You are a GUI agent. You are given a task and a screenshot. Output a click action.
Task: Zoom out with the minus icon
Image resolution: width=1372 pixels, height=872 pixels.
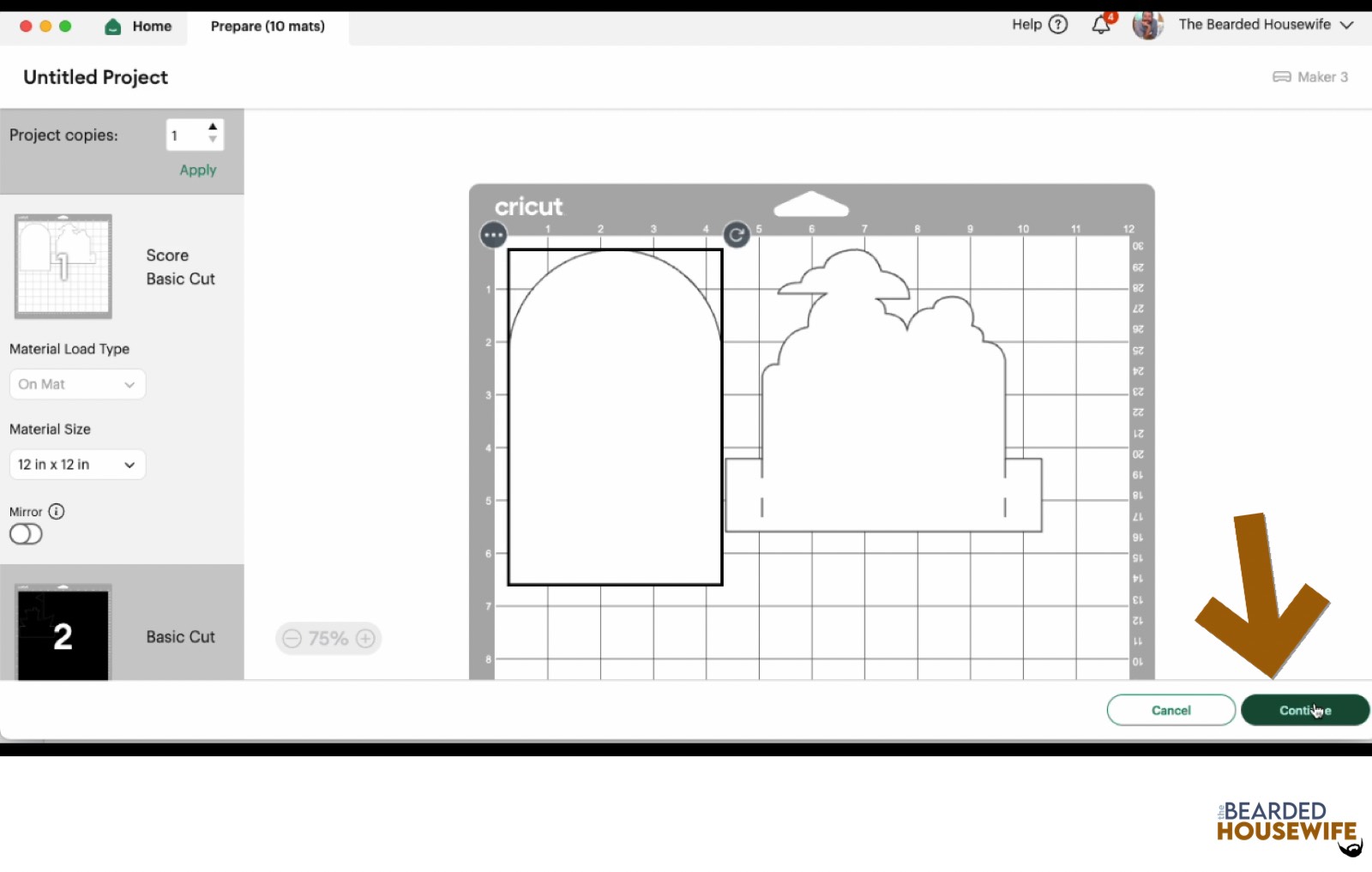292,639
